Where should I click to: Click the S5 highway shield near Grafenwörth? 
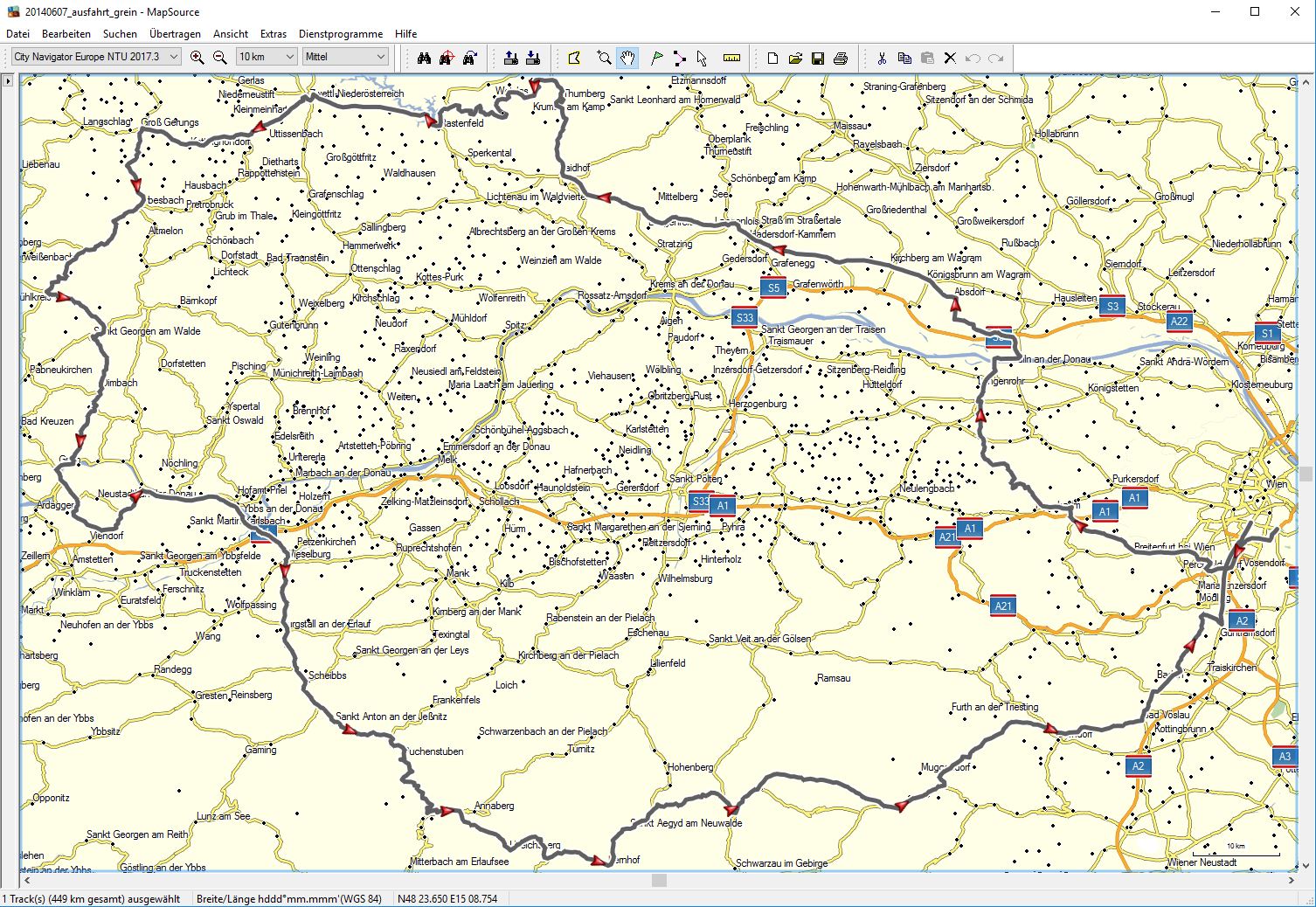[773, 287]
